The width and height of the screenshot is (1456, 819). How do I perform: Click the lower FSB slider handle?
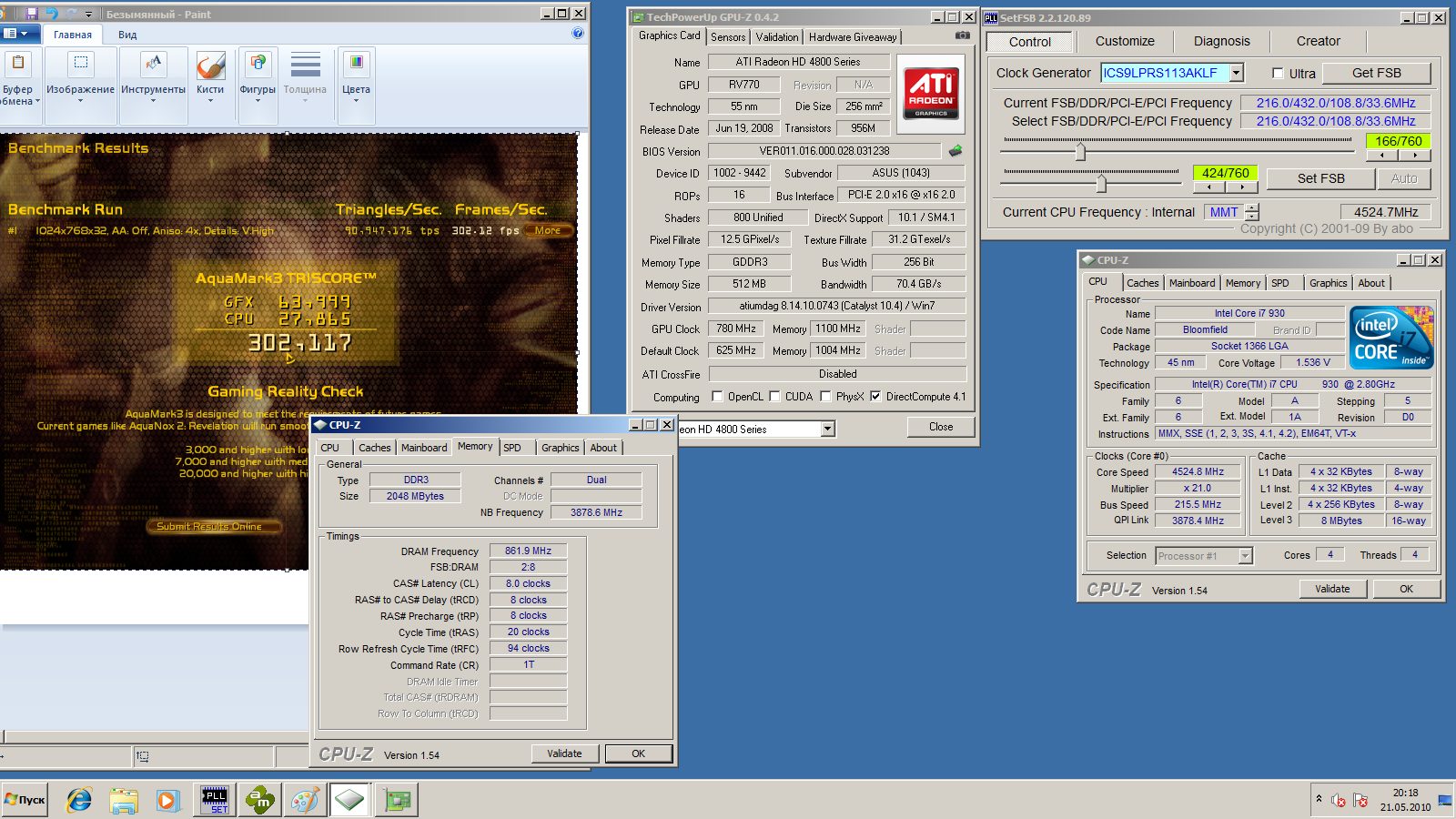(x=1101, y=183)
